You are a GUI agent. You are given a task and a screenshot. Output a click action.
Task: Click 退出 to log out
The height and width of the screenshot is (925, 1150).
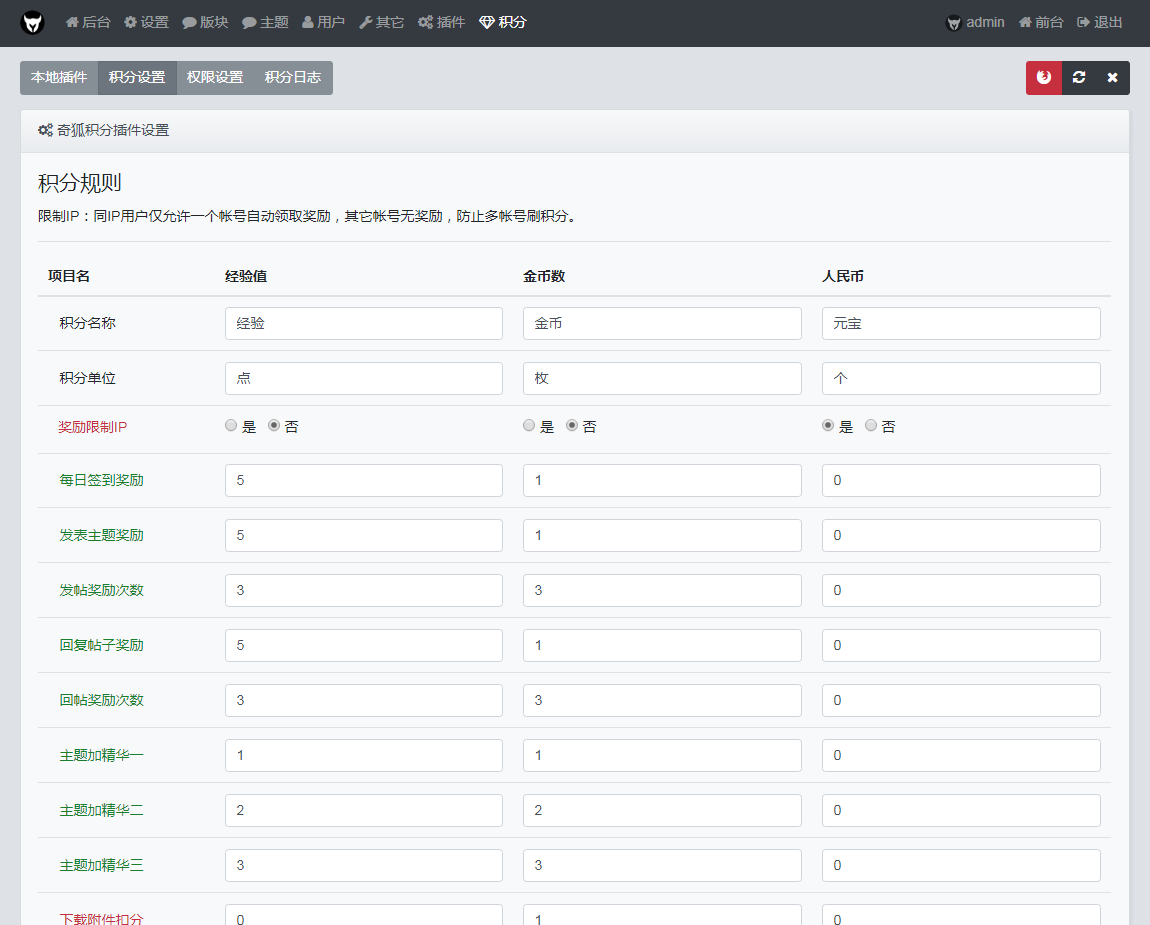click(x=1099, y=23)
